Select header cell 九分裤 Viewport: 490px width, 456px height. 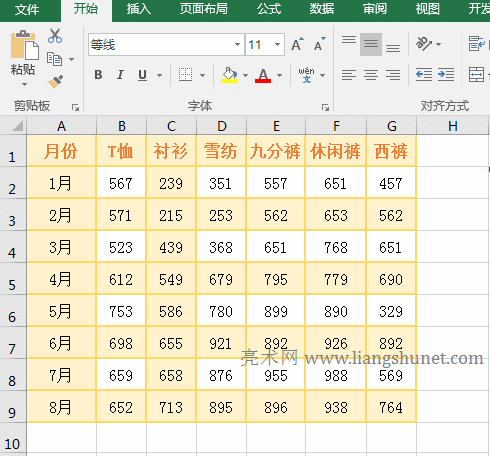point(276,151)
